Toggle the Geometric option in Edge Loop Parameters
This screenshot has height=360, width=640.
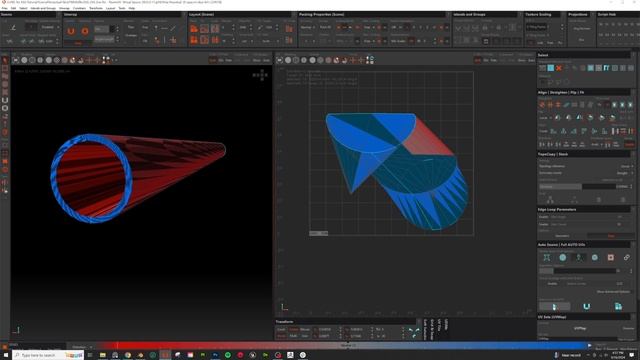[x=562, y=236]
